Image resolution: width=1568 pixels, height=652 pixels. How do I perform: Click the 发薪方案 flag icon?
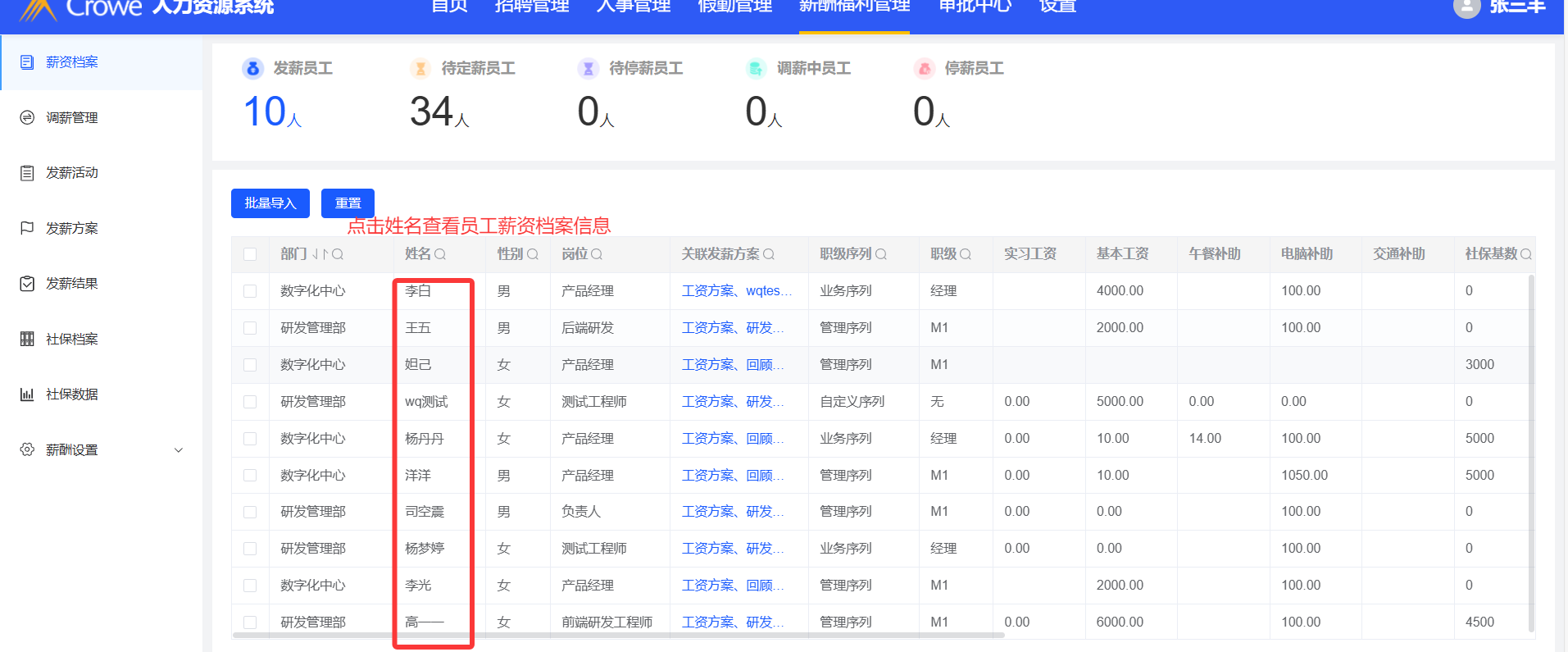pos(27,228)
